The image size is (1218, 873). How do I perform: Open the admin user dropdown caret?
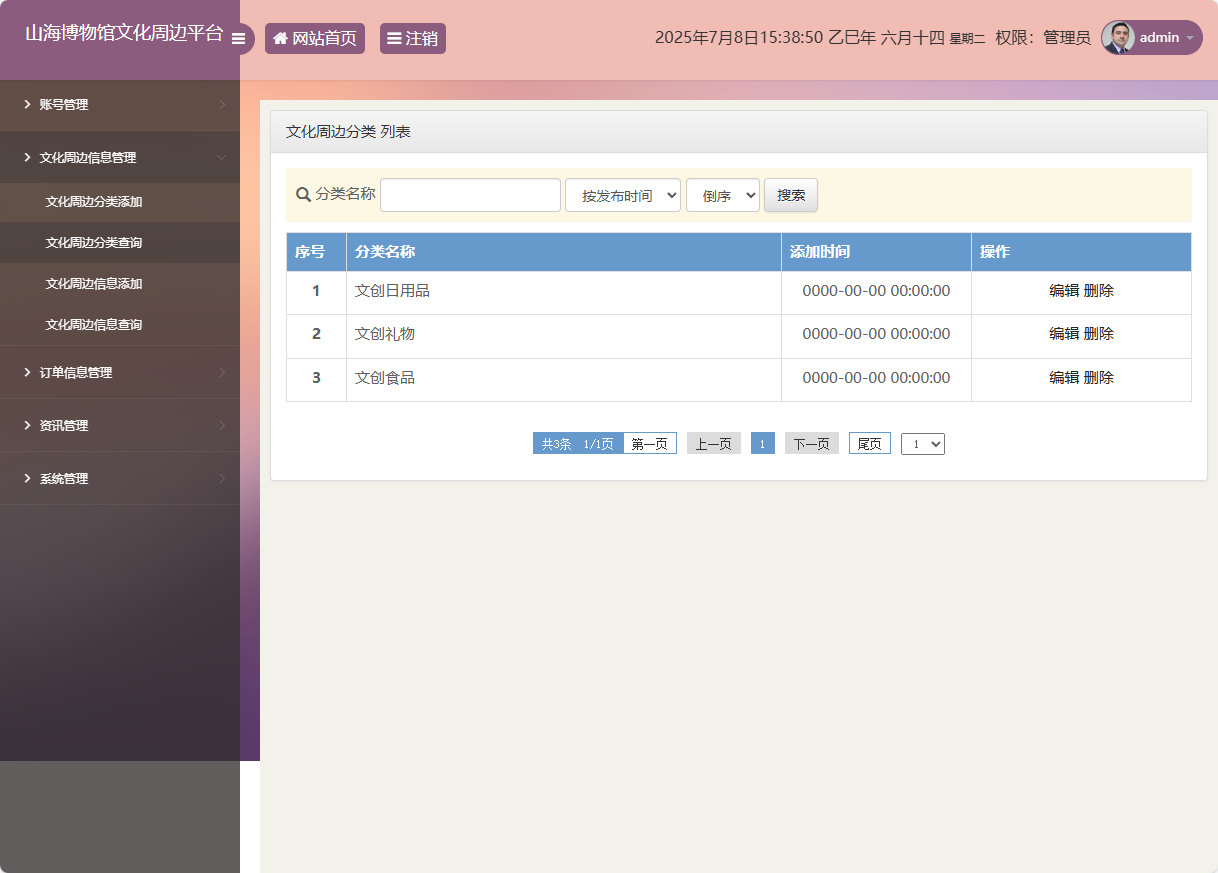coord(1190,38)
